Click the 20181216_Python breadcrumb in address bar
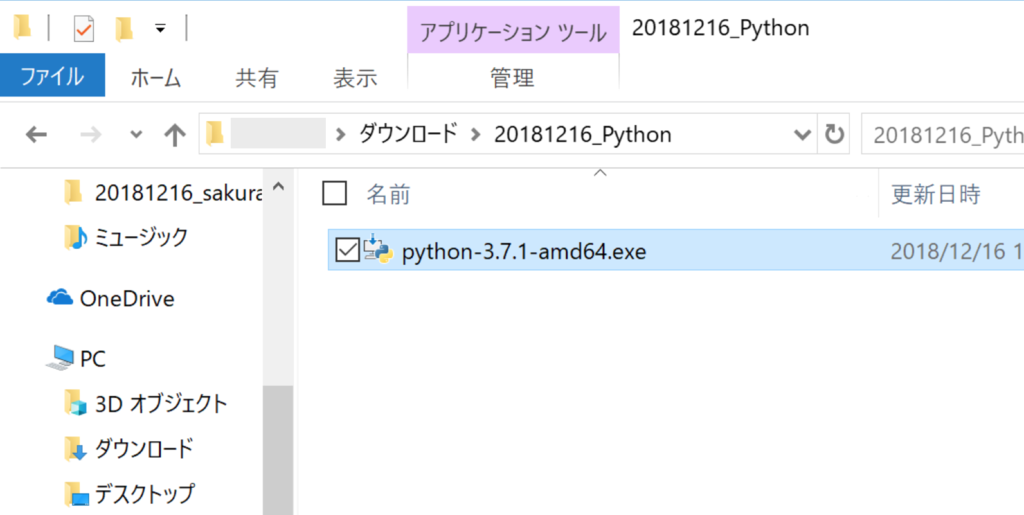Screen dimensions: 1024x515 pos(583,134)
